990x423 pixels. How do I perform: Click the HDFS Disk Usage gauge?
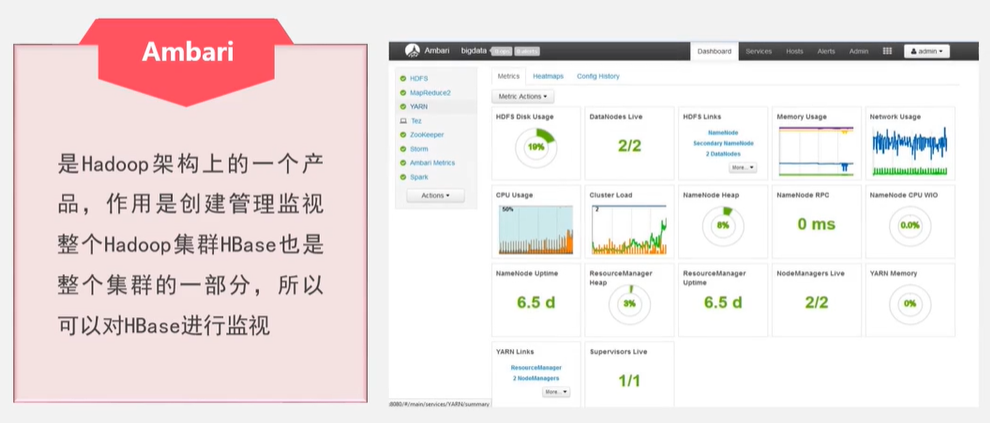tap(536, 147)
